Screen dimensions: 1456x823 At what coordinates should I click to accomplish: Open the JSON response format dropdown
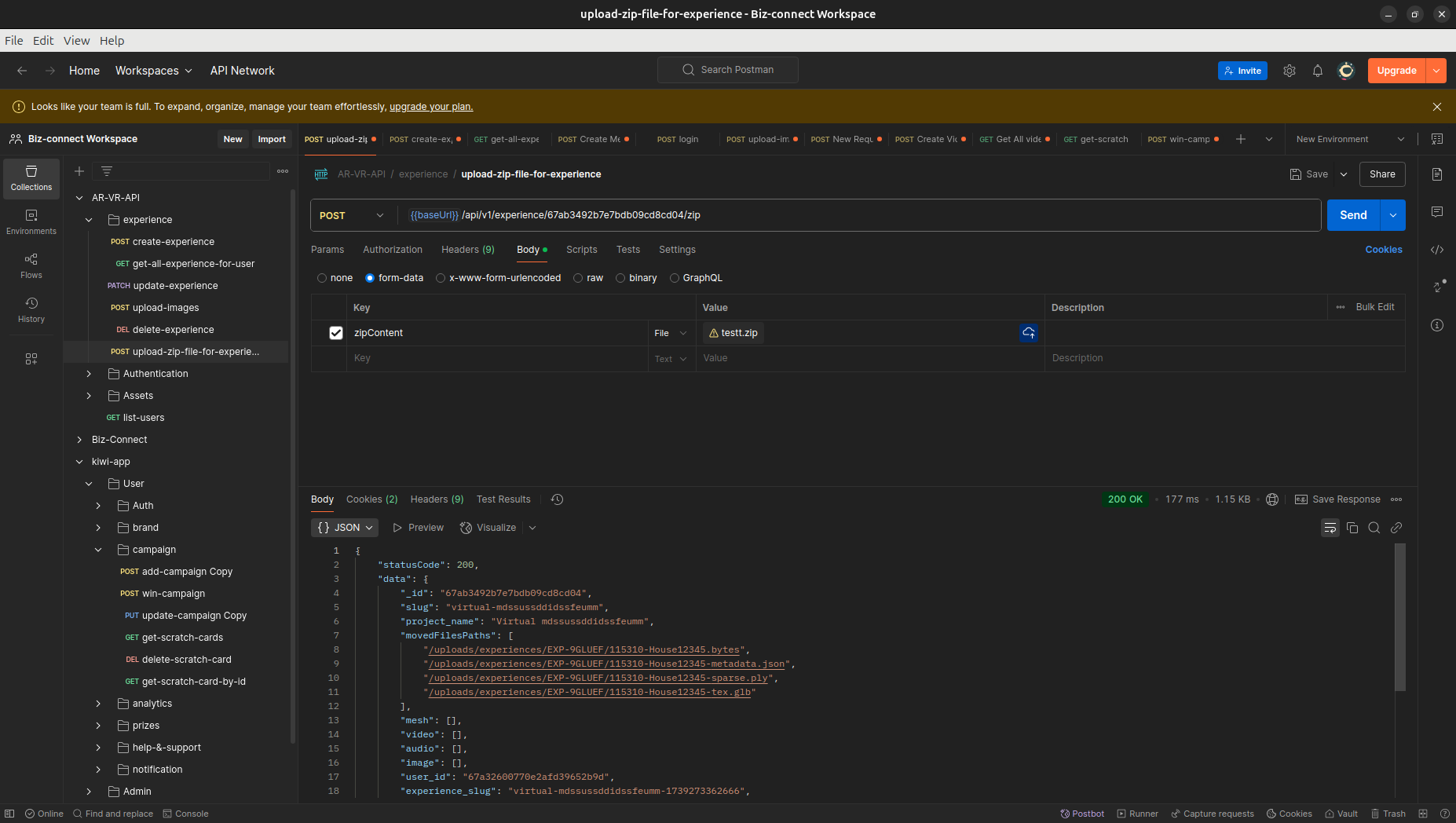click(x=345, y=528)
